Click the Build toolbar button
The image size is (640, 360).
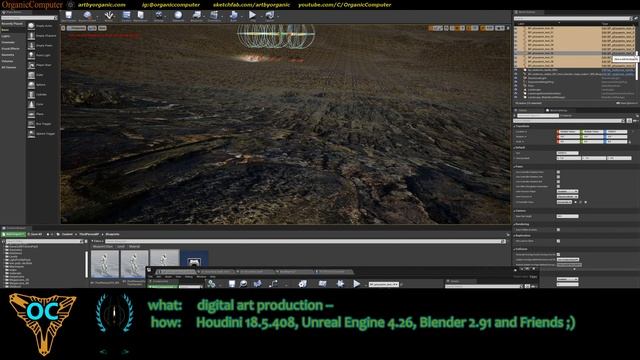[x=233, y=16]
